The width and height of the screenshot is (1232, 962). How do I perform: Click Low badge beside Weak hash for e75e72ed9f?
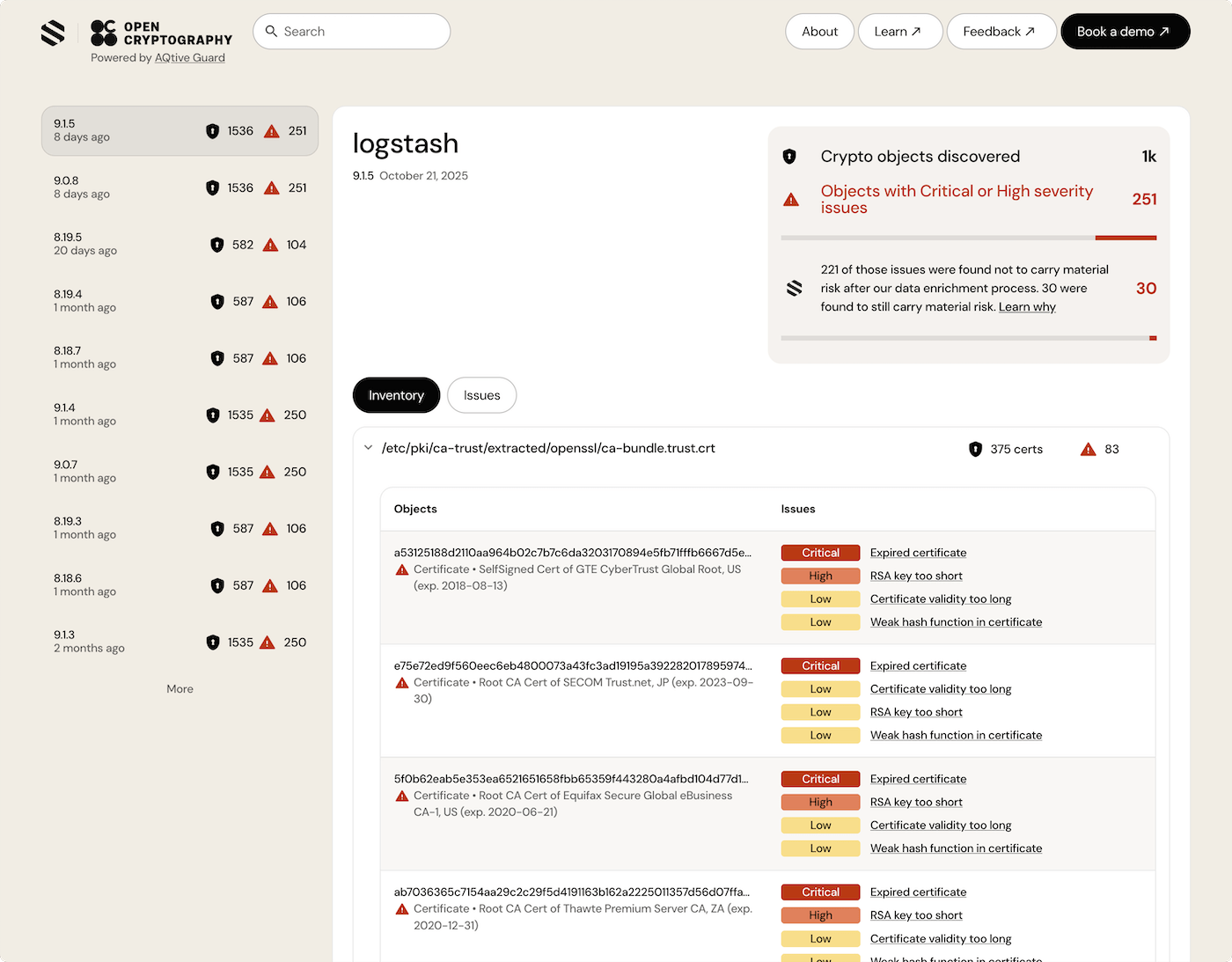[x=820, y=735]
